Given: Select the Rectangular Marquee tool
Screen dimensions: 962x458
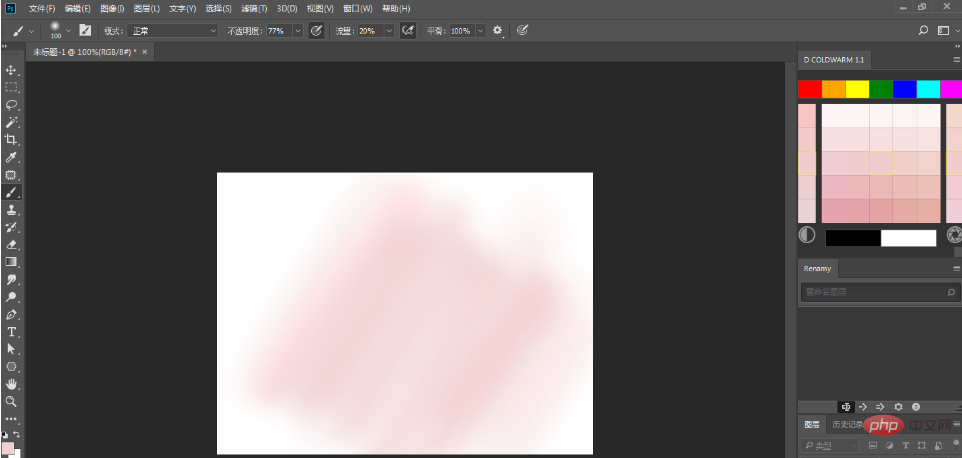Looking at the screenshot, I should coord(11,87).
